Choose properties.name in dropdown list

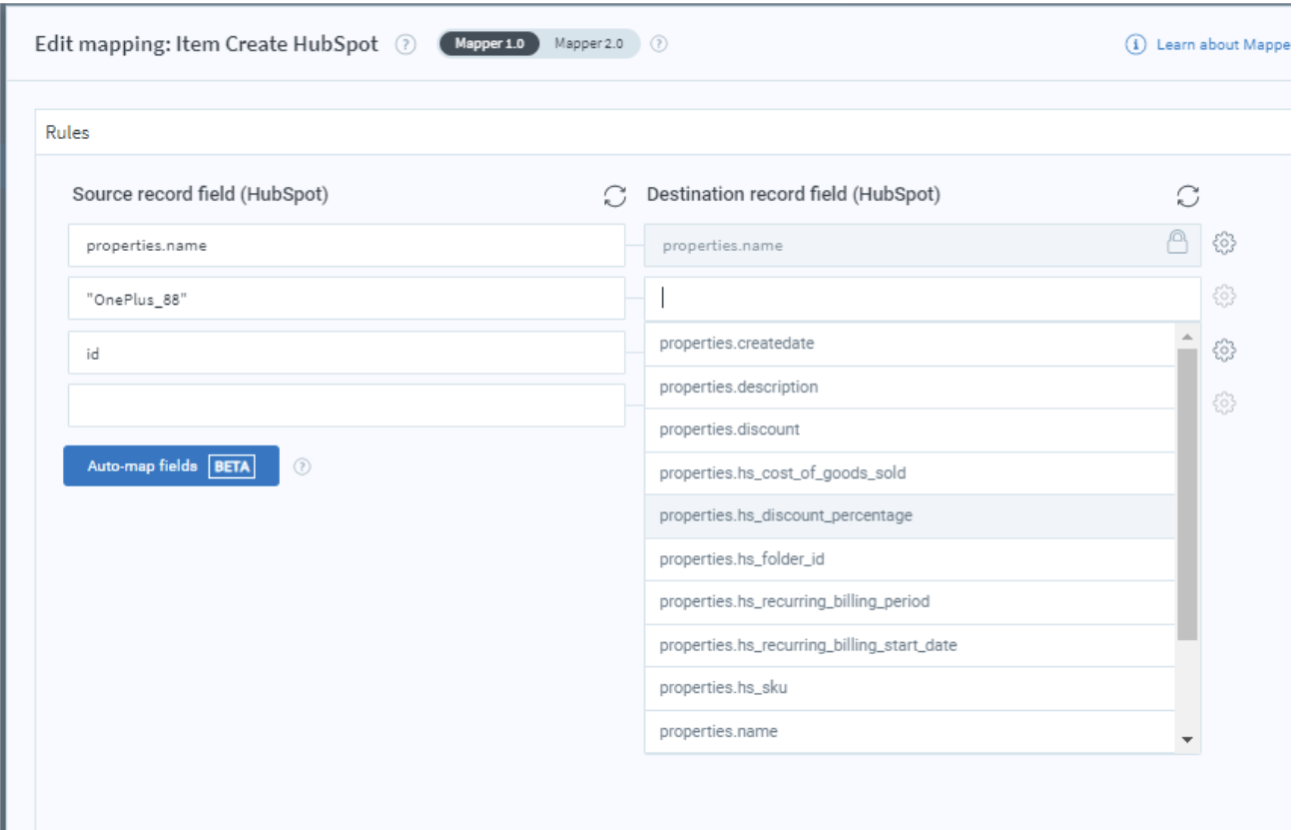point(909,731)
